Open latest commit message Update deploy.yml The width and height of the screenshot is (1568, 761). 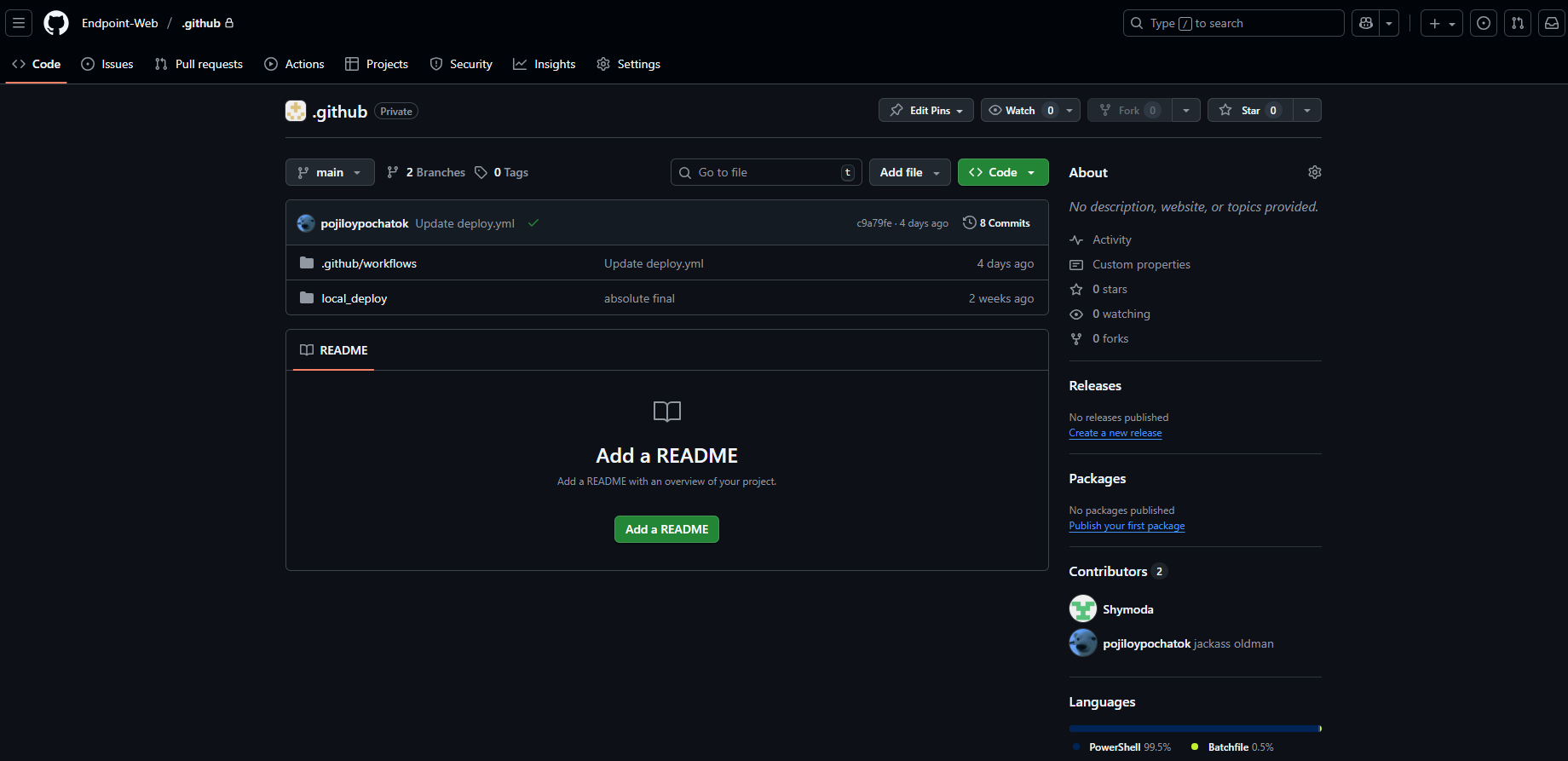[x=465, y=223]
